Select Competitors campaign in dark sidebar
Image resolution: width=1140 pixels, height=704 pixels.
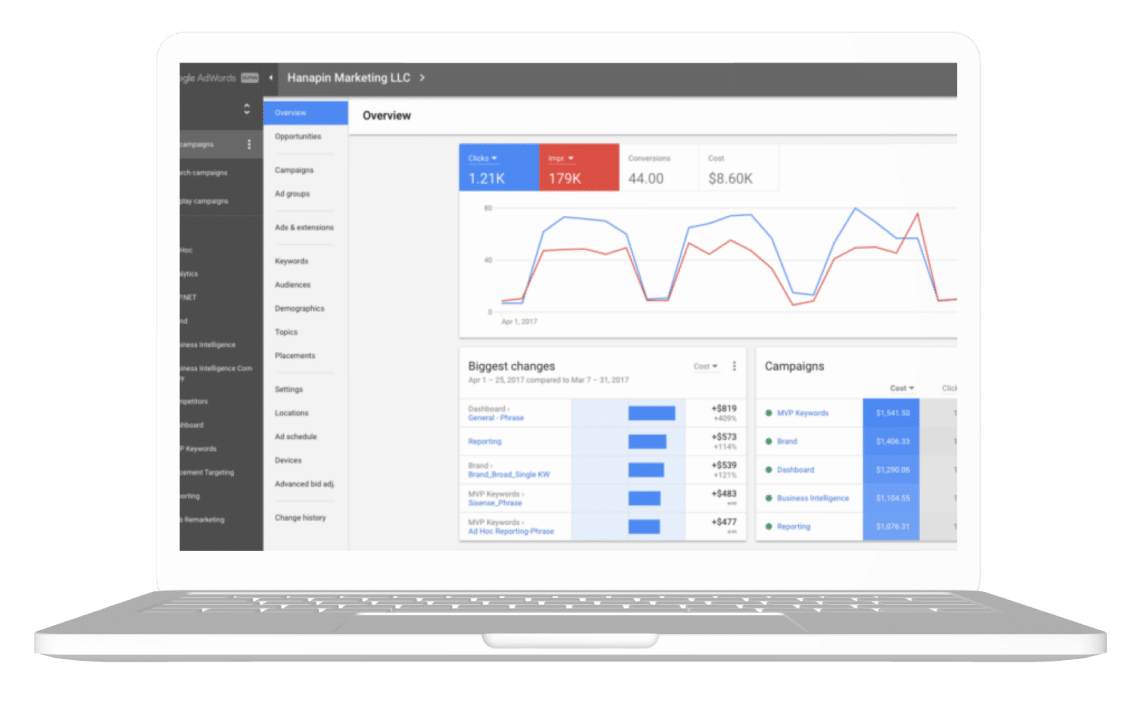pos(194,401)
